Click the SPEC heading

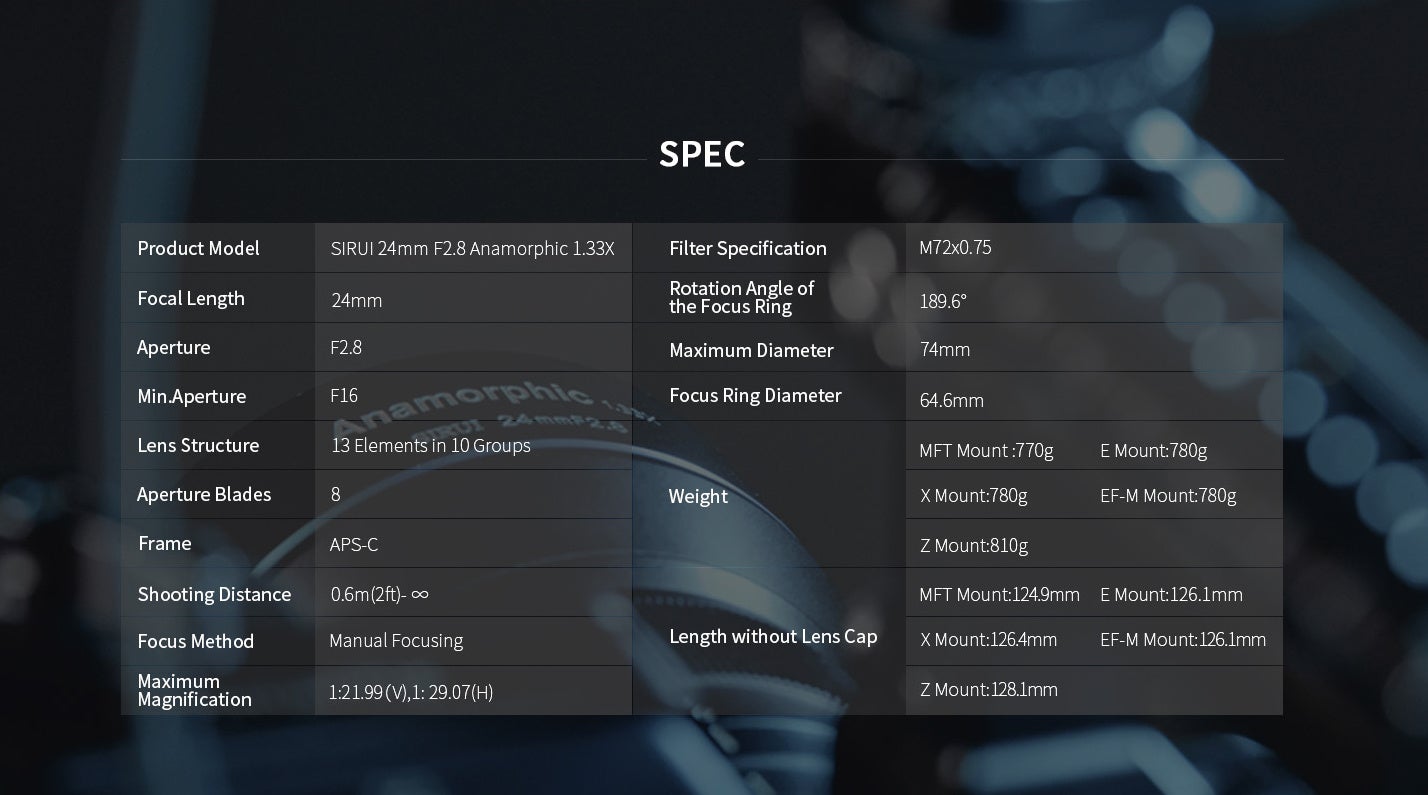tap(702, 154)
